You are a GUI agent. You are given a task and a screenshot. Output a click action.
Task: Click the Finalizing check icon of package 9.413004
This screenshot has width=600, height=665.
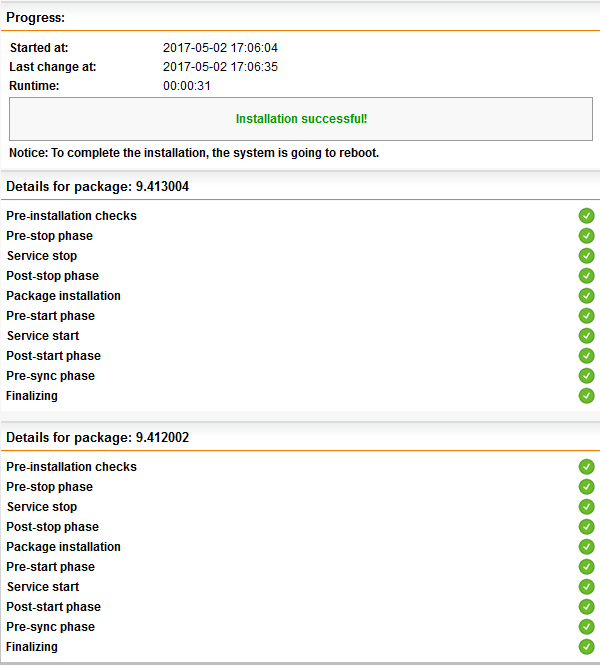[x=586, y=396]
